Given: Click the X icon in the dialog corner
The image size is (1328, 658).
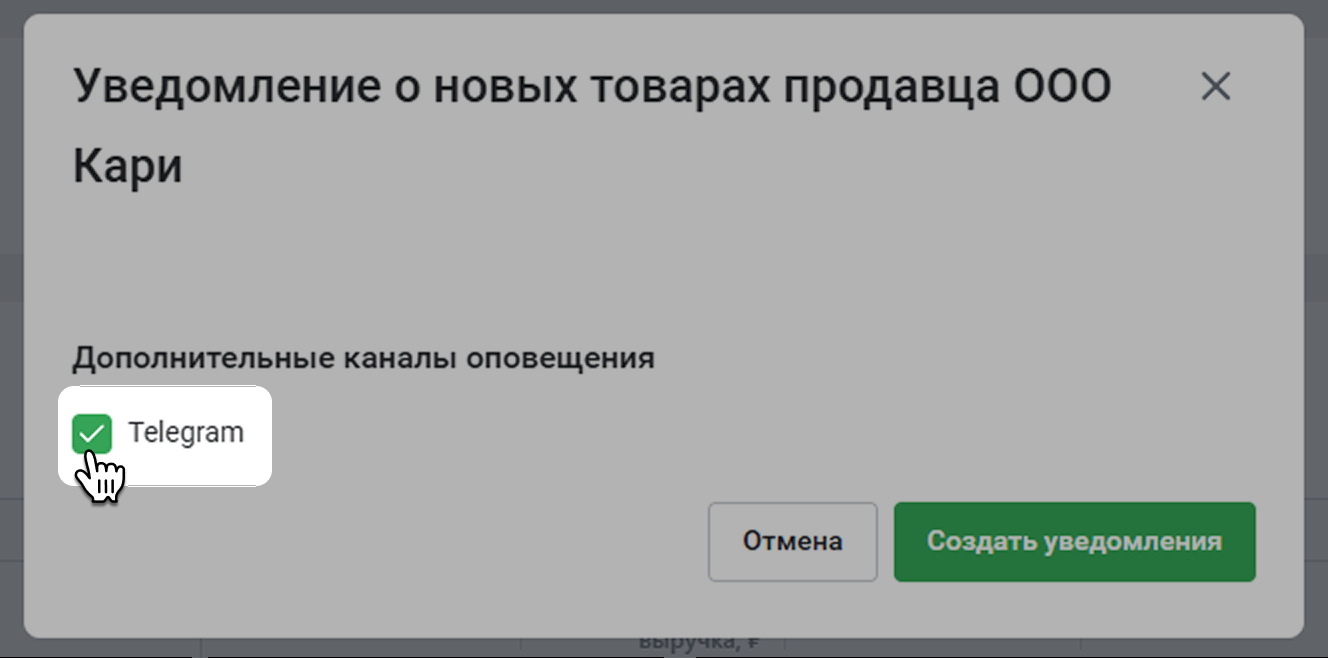Looking at the screenshot, I should (1215, 87).
